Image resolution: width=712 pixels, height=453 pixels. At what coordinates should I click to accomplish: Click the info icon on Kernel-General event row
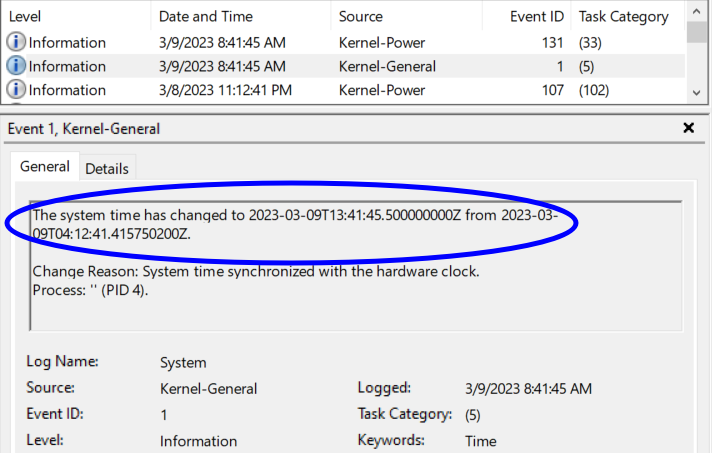tap(16, 66)
